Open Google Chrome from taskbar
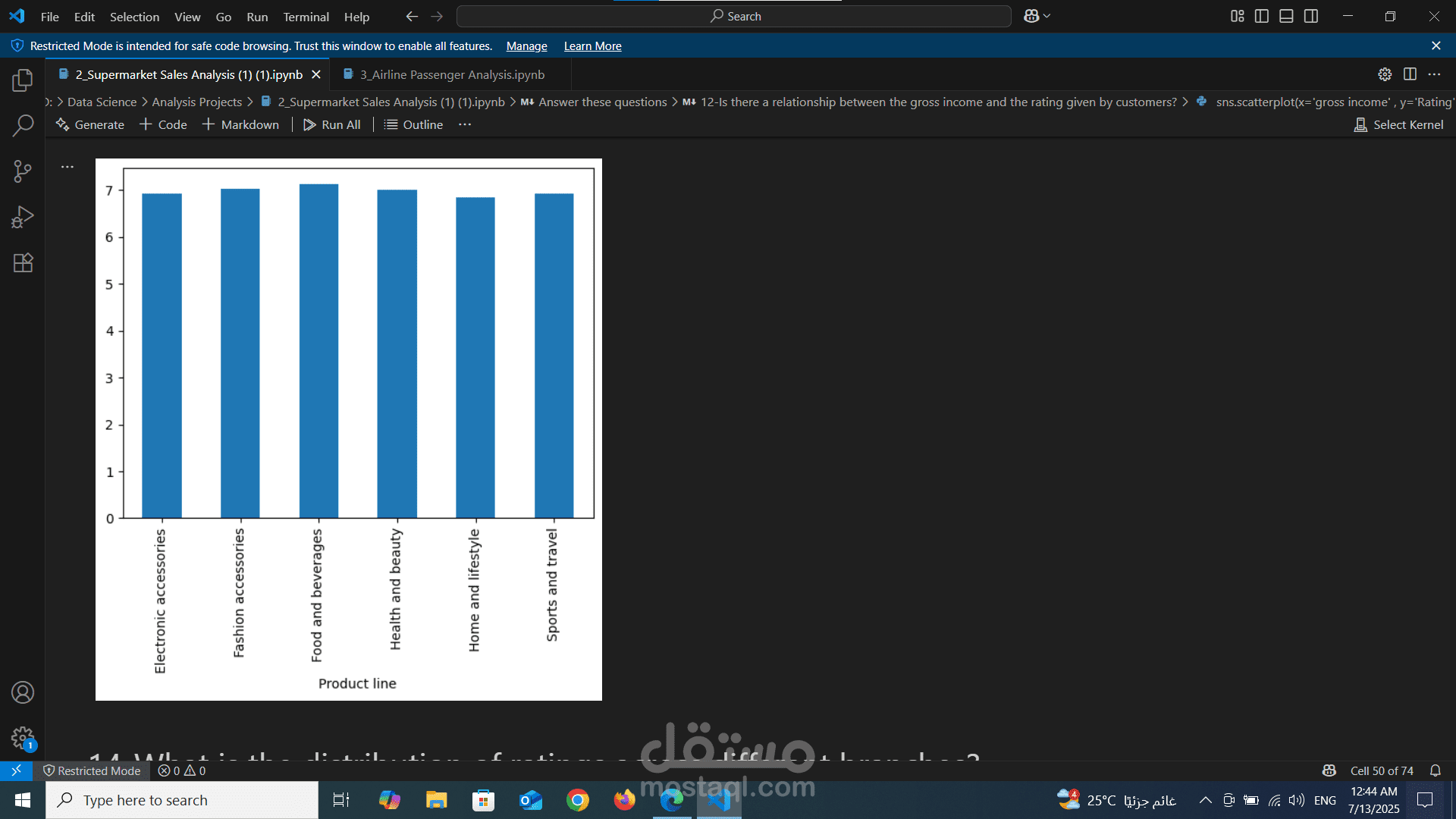Viewport: 1456px width, 819px height. [578, 800]
